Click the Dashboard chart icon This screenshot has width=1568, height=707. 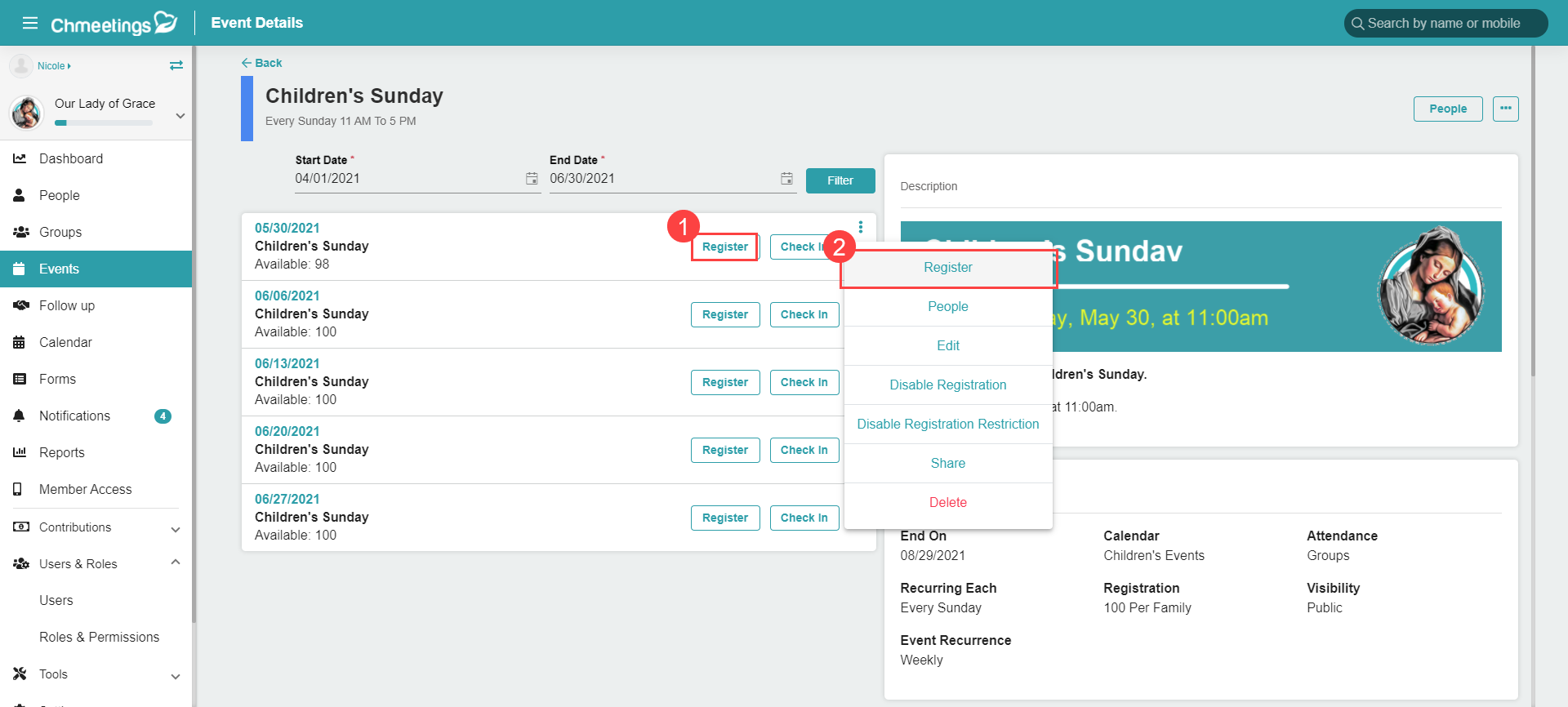coord(20,158)
